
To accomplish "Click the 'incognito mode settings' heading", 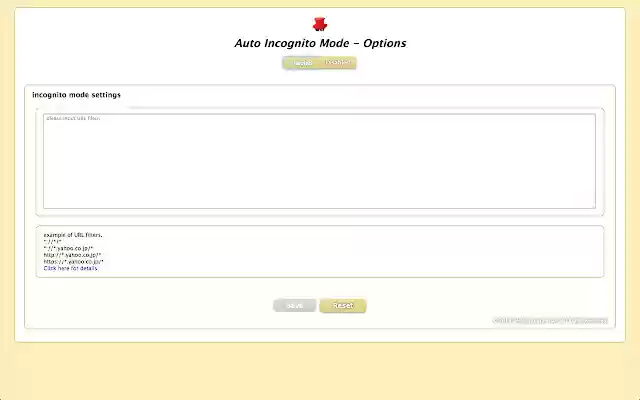I will (76, 95).
